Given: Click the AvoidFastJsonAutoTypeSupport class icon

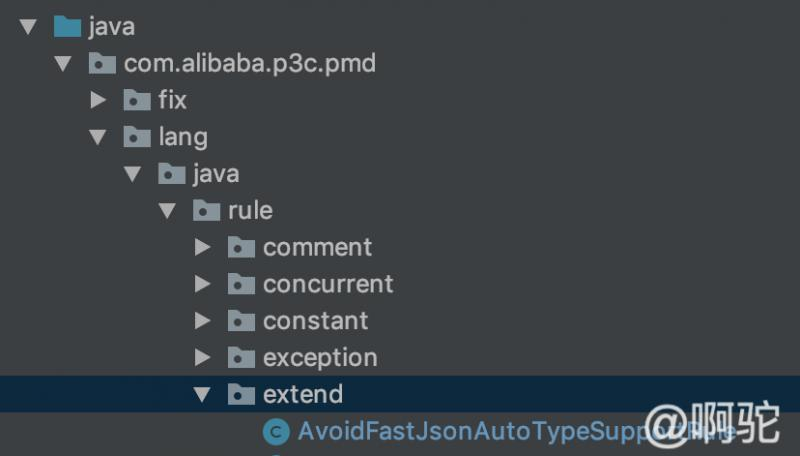Looking at the screenshot, I should [275, 432].
